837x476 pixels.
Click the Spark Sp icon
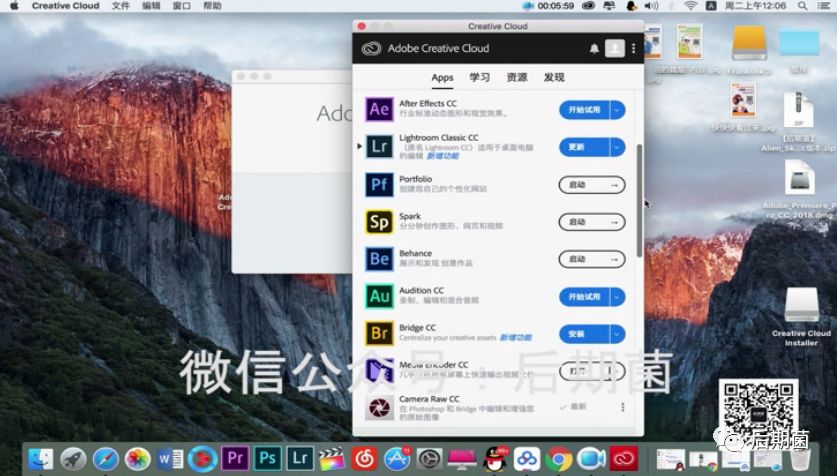[380, 221]
